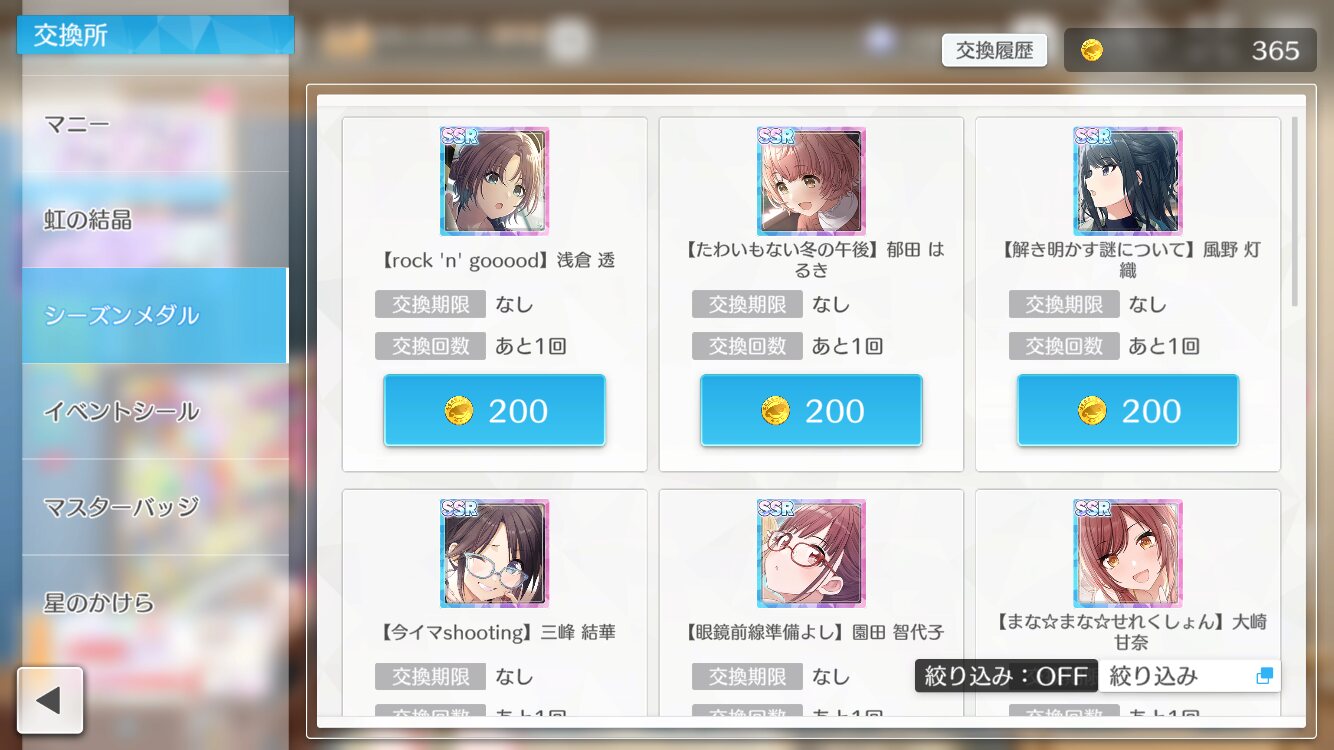Click the vertical scrollbar of the card list

click(1295, 211)
